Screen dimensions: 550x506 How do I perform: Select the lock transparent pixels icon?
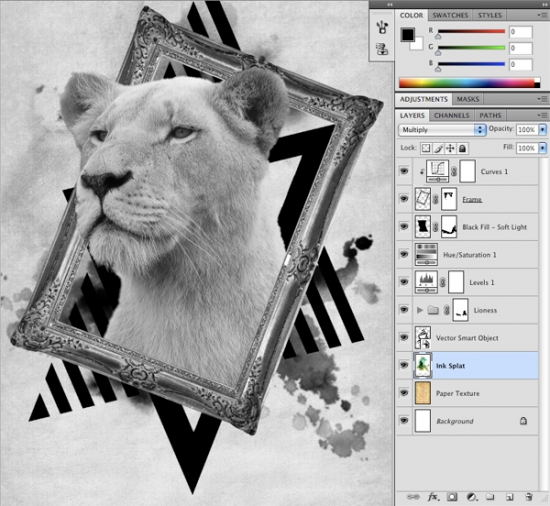point(426,148)
